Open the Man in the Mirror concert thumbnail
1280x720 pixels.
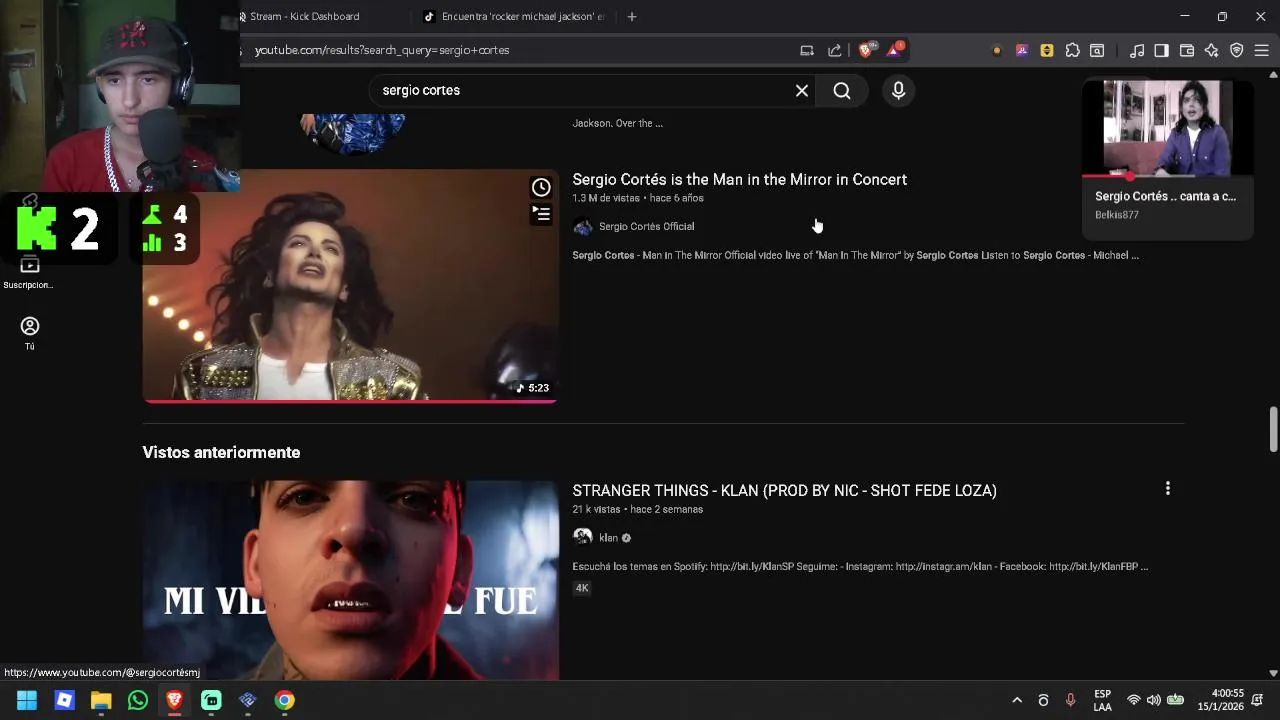350,286
